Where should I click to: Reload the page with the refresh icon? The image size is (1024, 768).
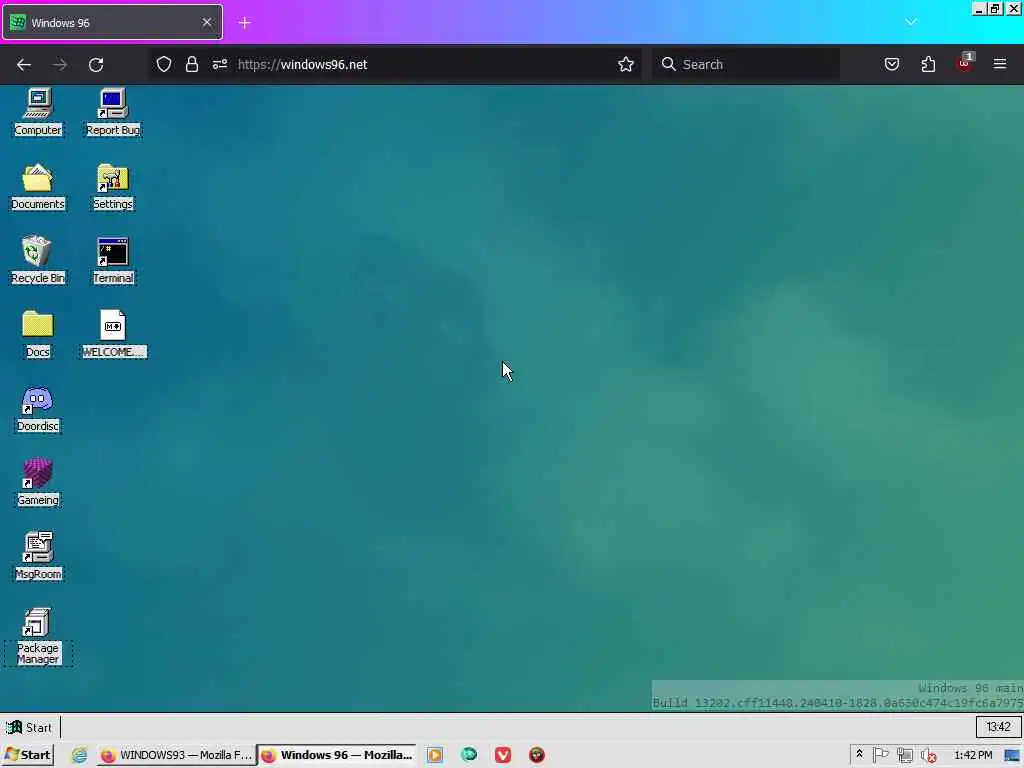[x=96, y=64]
